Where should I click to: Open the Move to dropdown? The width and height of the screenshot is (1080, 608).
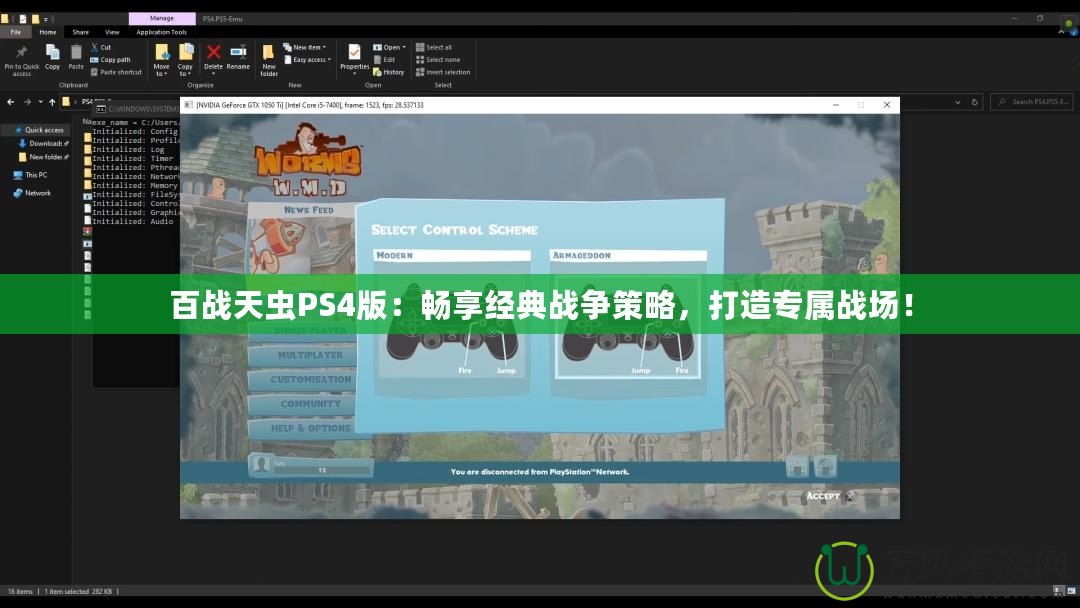click(161, 61)
